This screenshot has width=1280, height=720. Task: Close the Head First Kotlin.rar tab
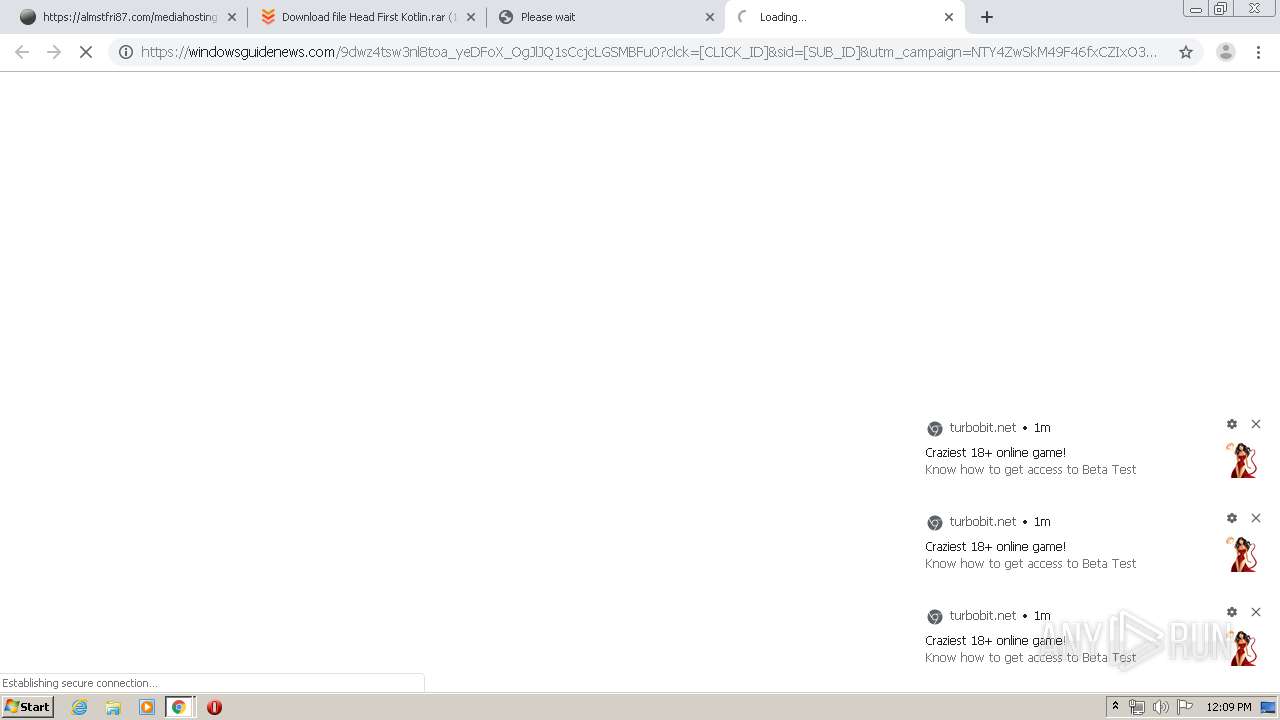[x=471, y=17]
